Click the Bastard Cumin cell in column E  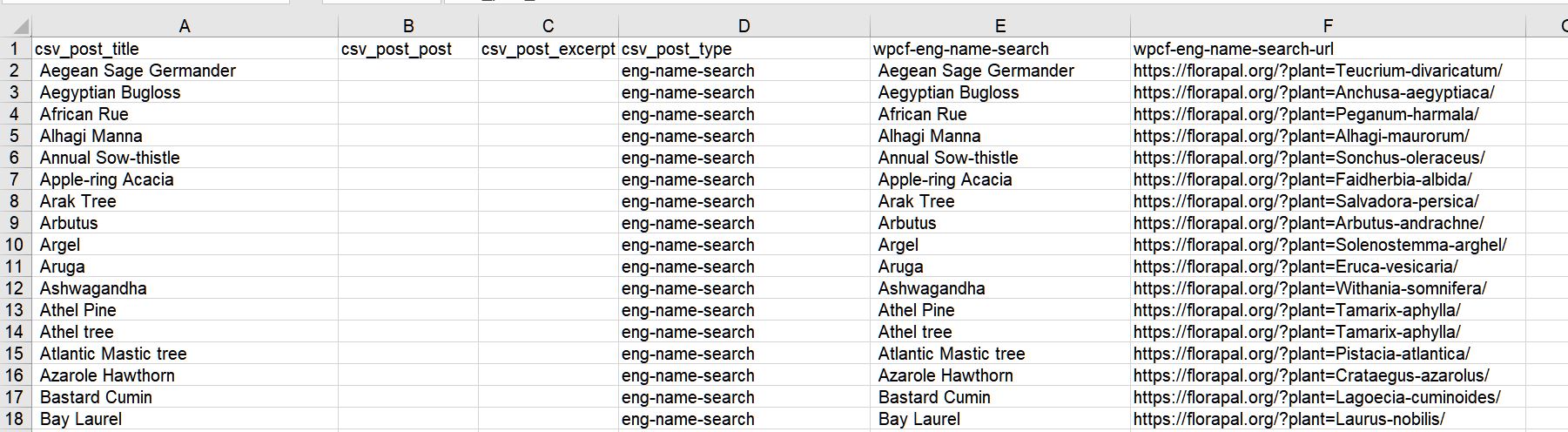tap(1000, 397)
